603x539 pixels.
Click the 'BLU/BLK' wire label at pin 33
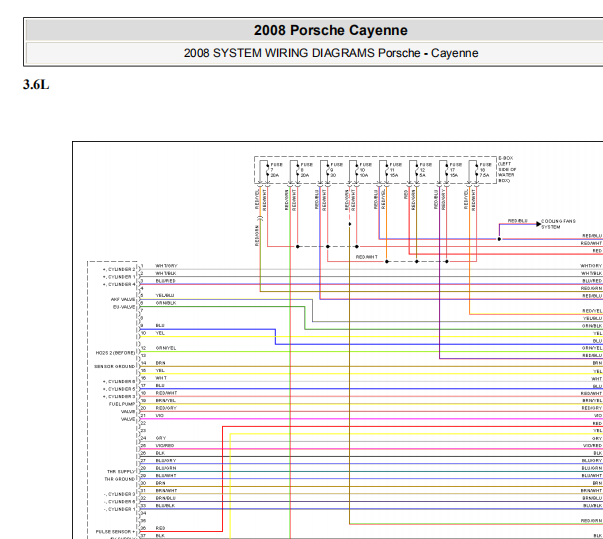click(165, 506)
